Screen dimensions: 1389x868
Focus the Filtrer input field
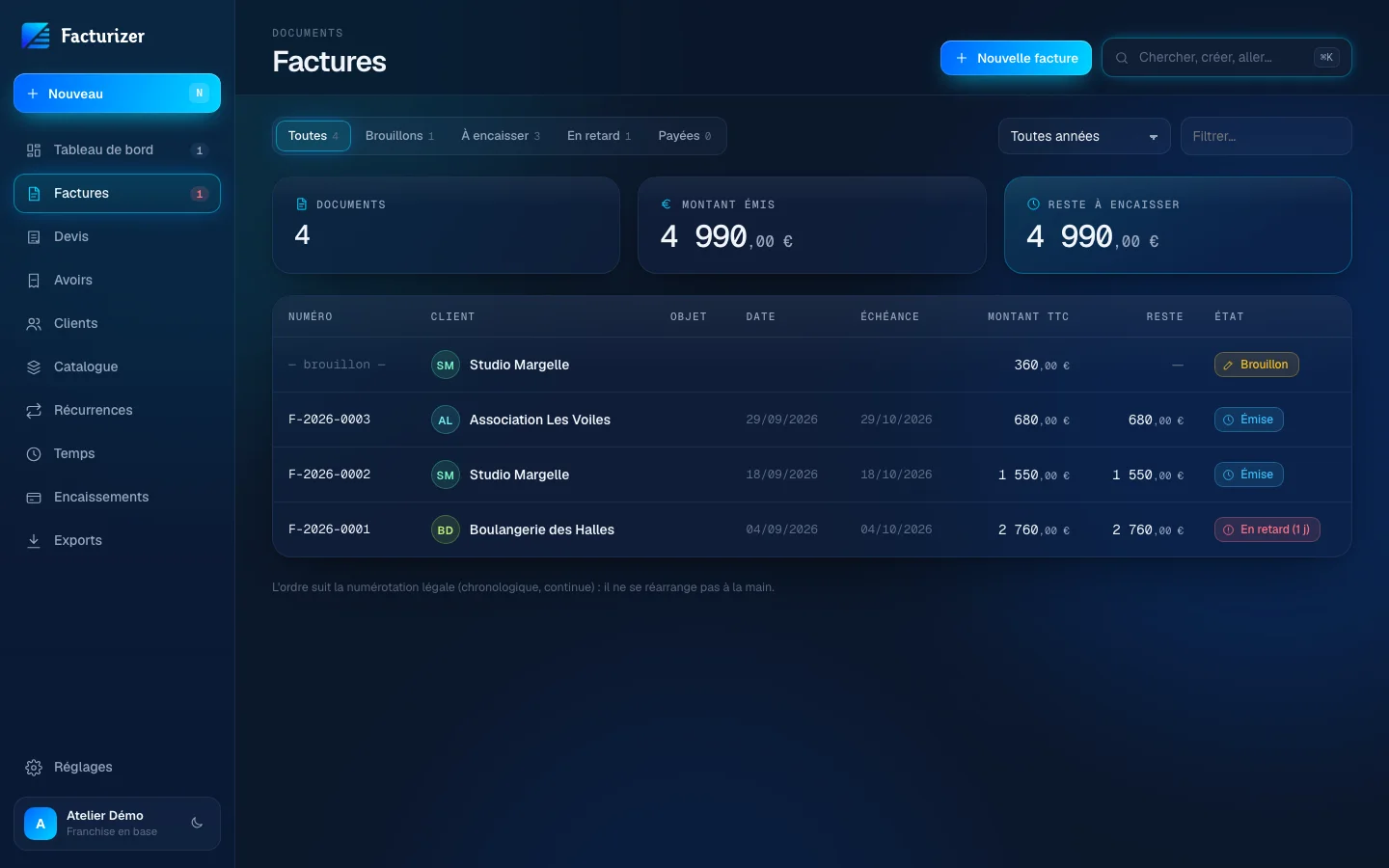pyautogui.click(x=1266, y=136)
